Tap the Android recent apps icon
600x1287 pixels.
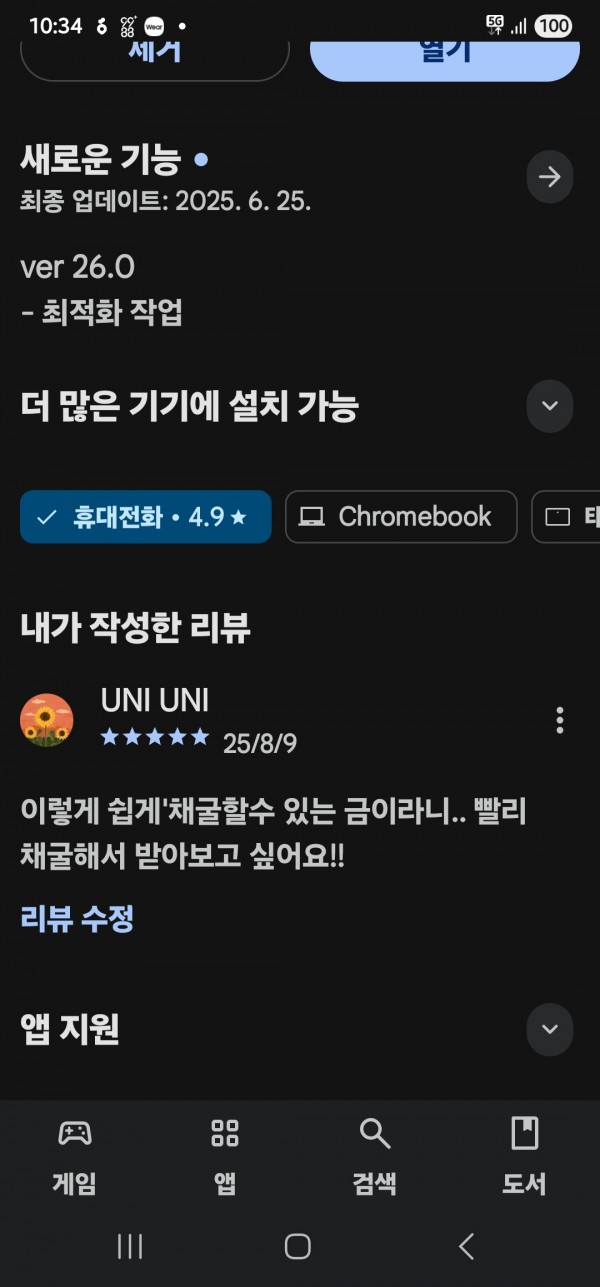pyautogui.click(x=130, y=1246)
